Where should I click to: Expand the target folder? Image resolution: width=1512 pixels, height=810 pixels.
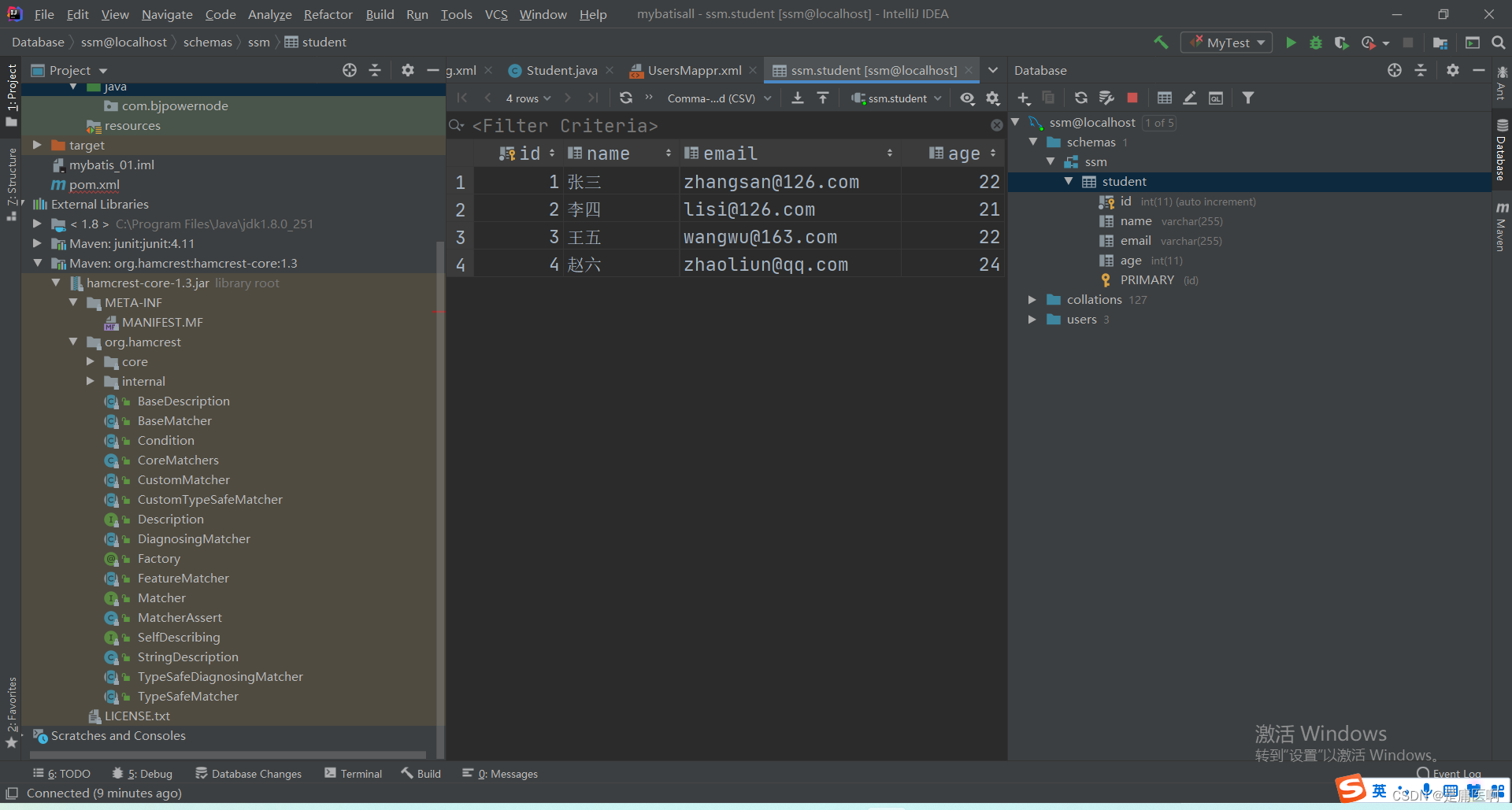pyautogui.click(x=37, y=145)
